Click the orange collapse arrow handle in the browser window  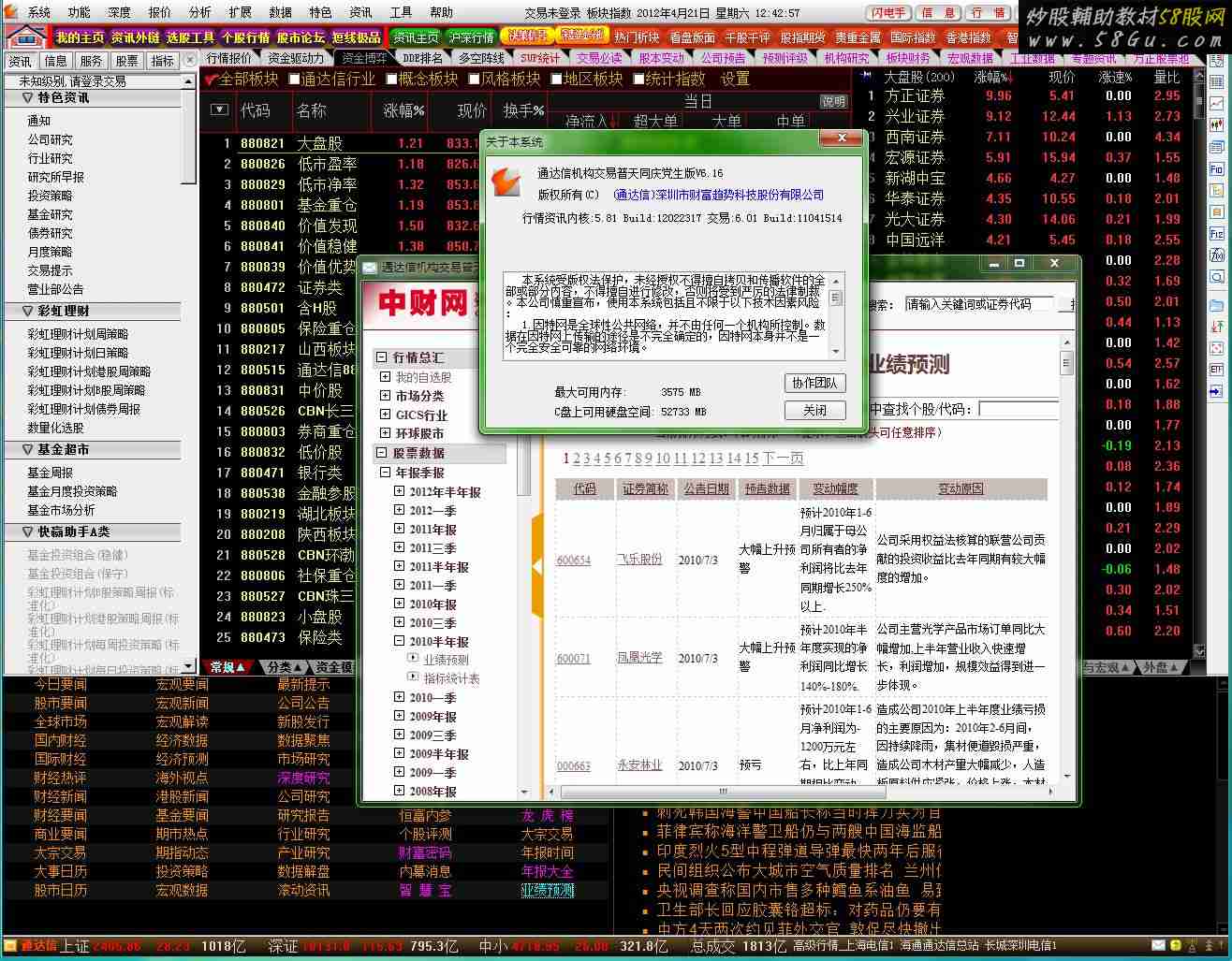536,566
